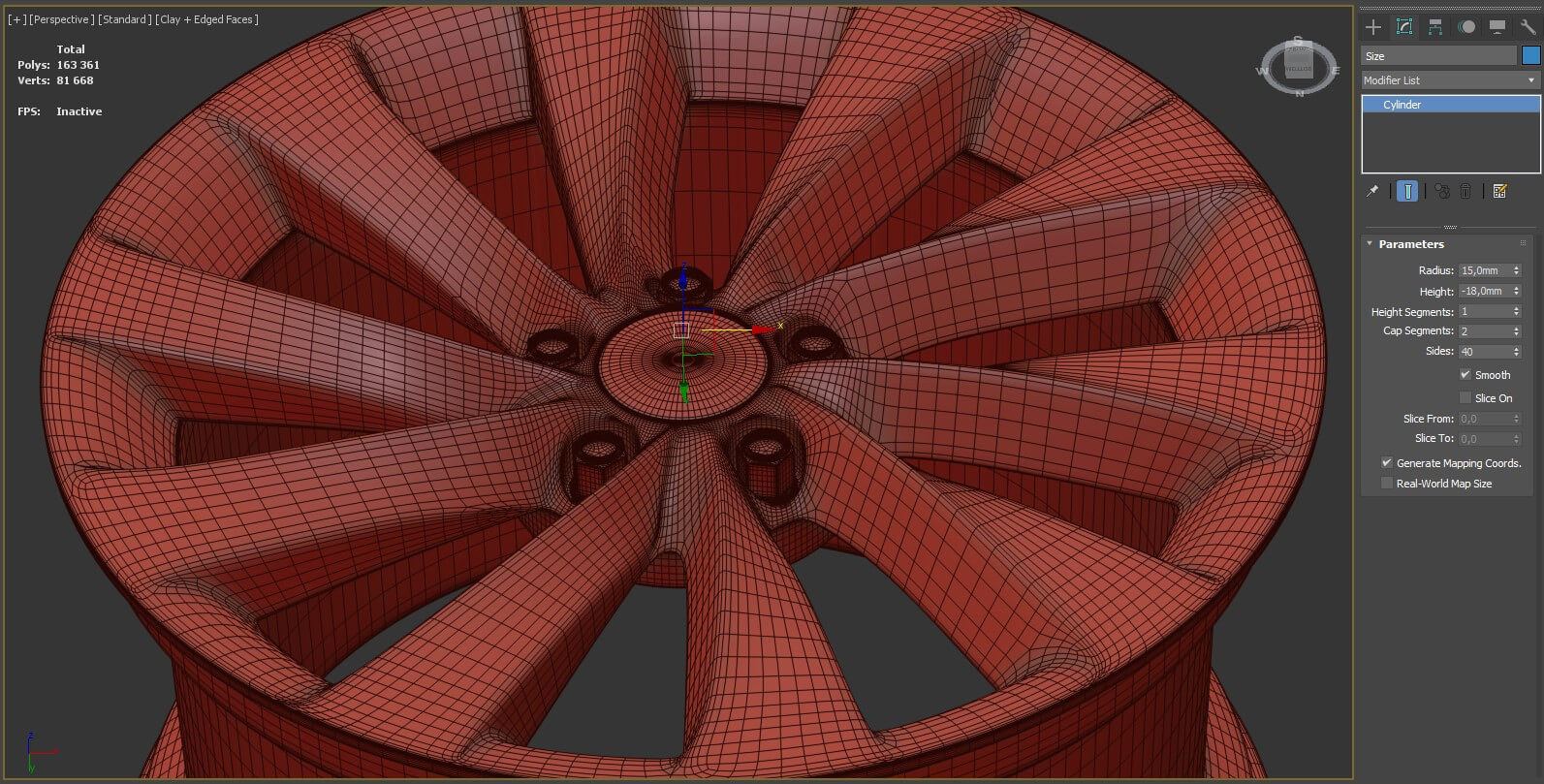
Task: Enable Real-World Map Size option
Action: tap(1387, 484)
